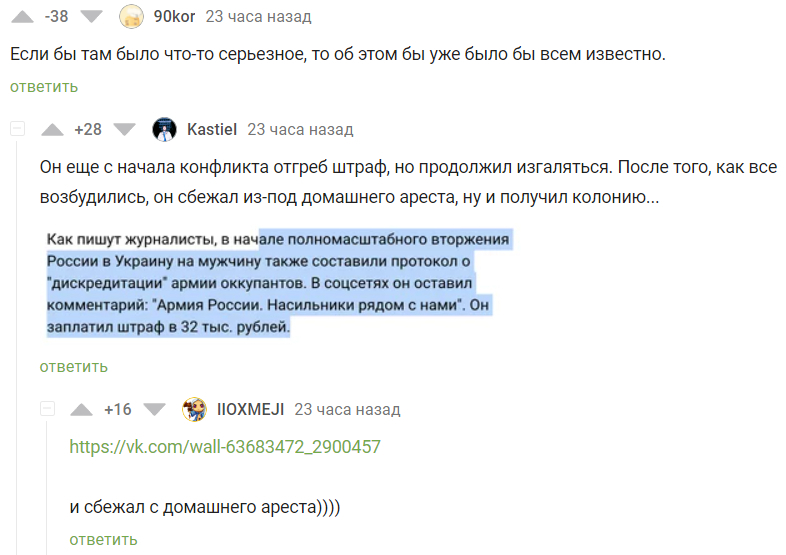The height and width of the screenshot is (555, 786).
Task: Open IIOXMEJI username link
Action: 250,409
